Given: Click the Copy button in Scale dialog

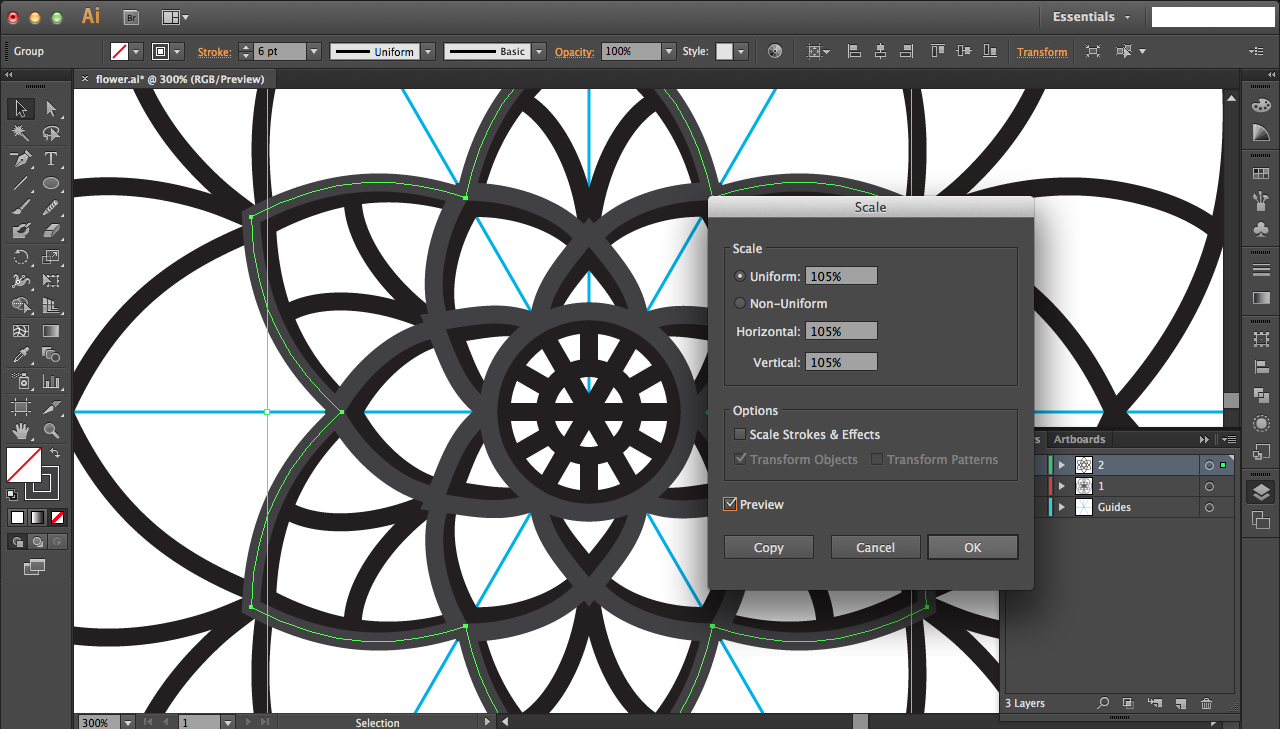Looking at the screenshot, I should (x=769, y=547).
